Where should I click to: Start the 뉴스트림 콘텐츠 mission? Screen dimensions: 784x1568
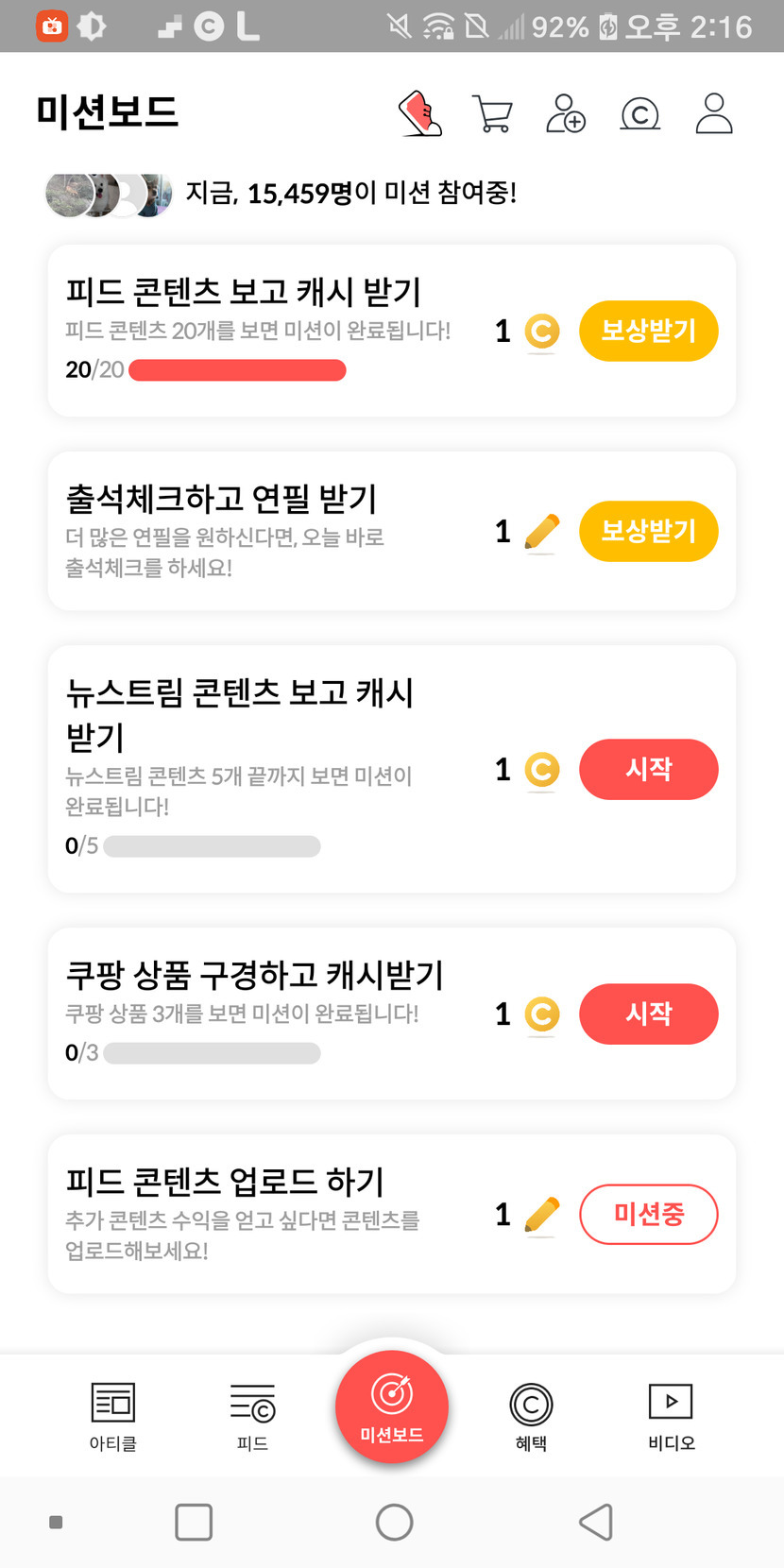(648, 769)
